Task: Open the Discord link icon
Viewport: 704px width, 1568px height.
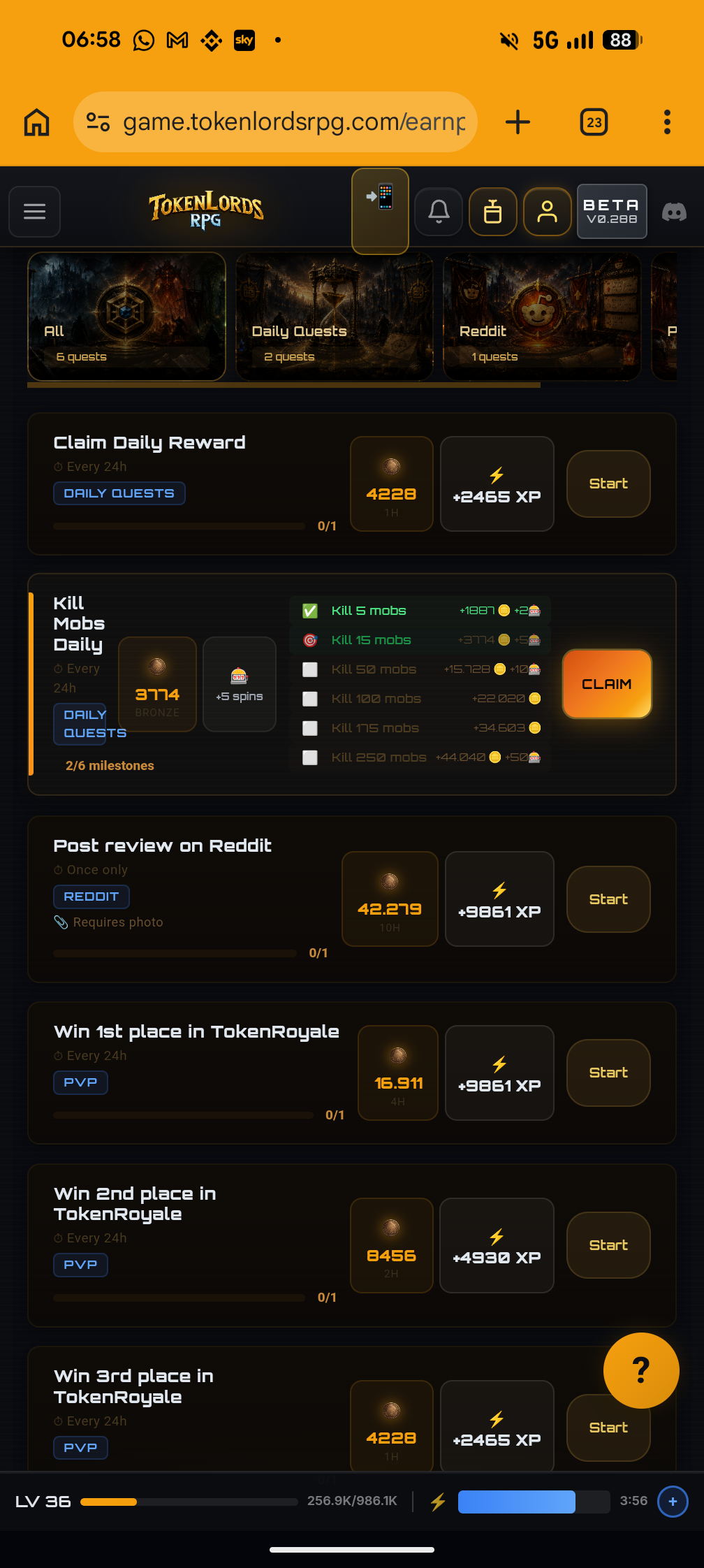Action: coord(674,212)
